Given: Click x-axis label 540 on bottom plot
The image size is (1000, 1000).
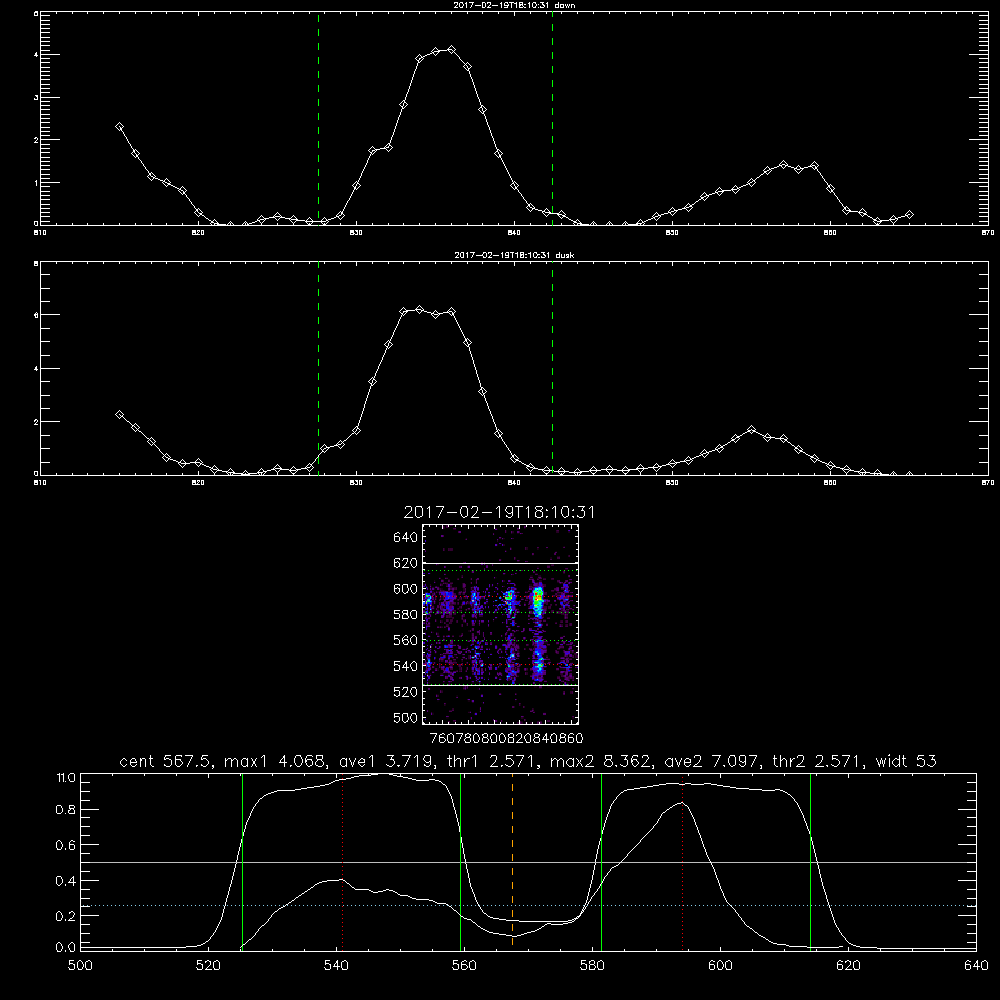Looking at the screenshot, I should coord(336,966).
